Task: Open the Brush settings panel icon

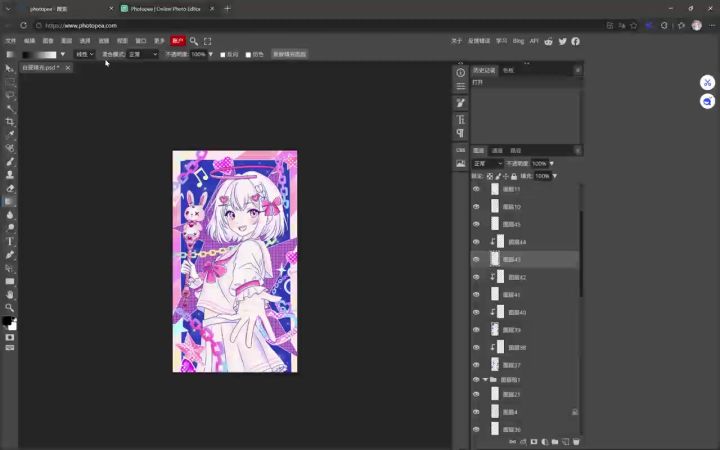Action: pos(461,103)
